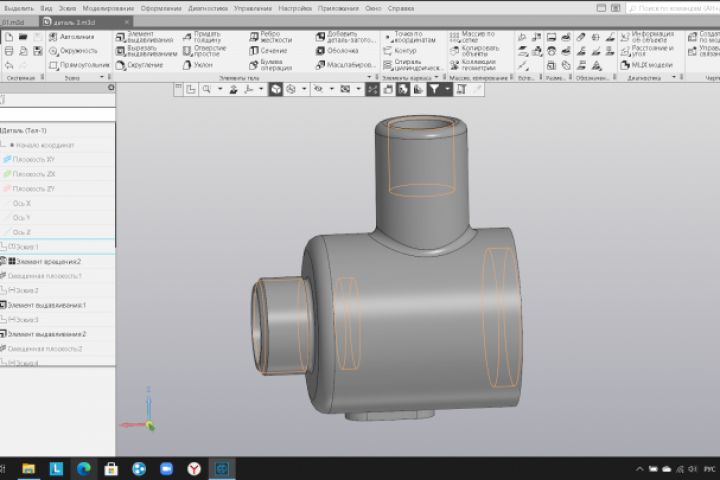Image resolution: width=720 pixels, height=480 pixels.
Task: Open the Справка menu
Action: (x=401, y=8)
